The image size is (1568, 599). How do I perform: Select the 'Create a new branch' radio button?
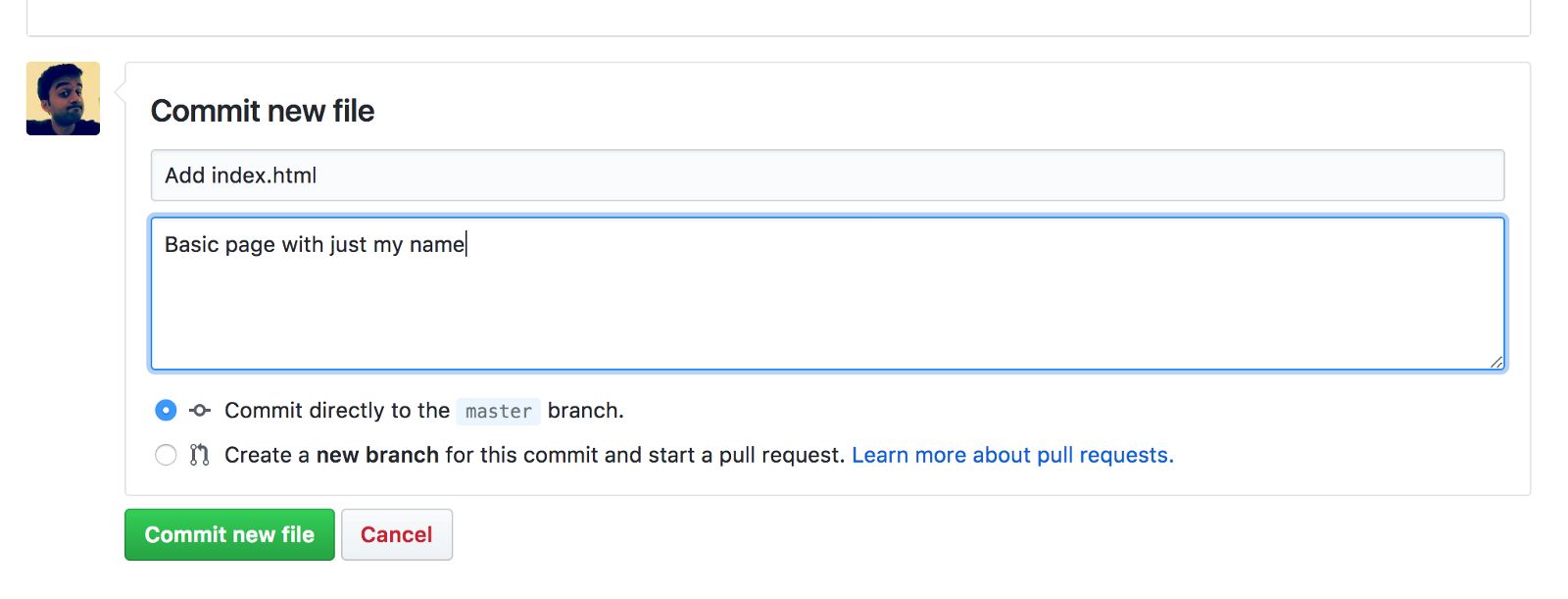[166, 455]
